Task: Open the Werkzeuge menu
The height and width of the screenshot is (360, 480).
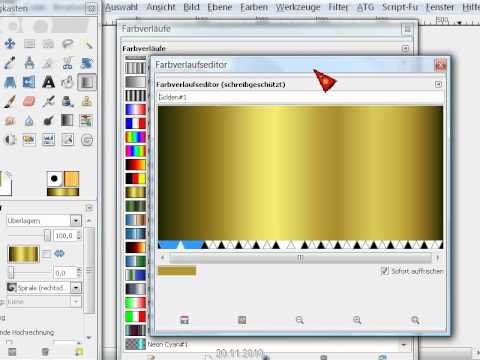Action: [x=298, y=7]
